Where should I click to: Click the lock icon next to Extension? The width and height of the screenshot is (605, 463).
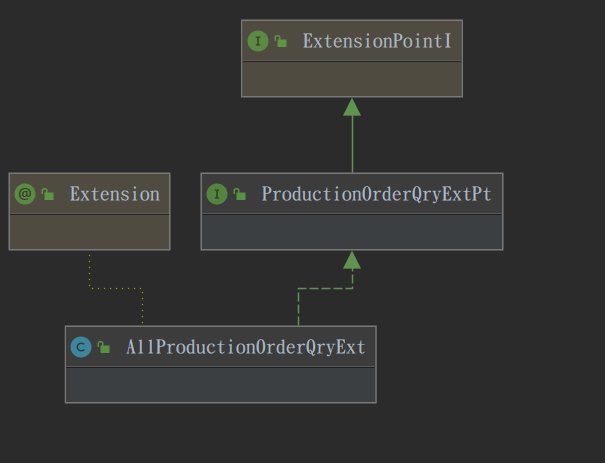click(x=47, y=194)
